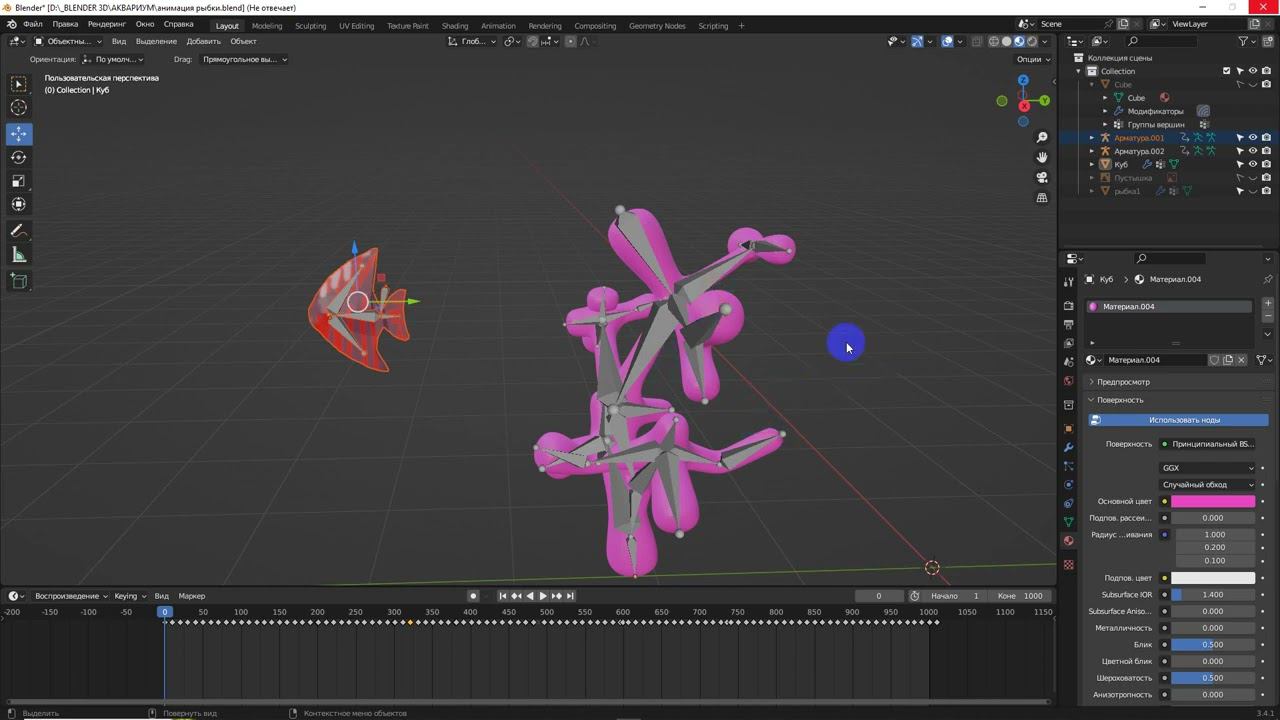Hide Арматура.002 with its eye icon
The height and width of the screenshot is (720, 1280).
coord(1253,151)
